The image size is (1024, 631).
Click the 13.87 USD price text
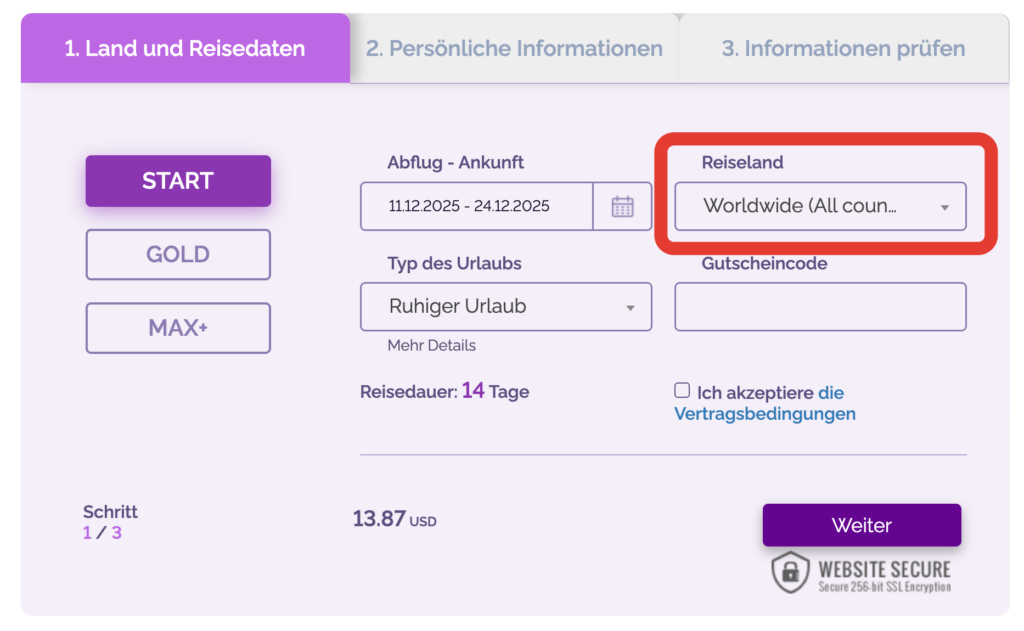coord(394,520)
